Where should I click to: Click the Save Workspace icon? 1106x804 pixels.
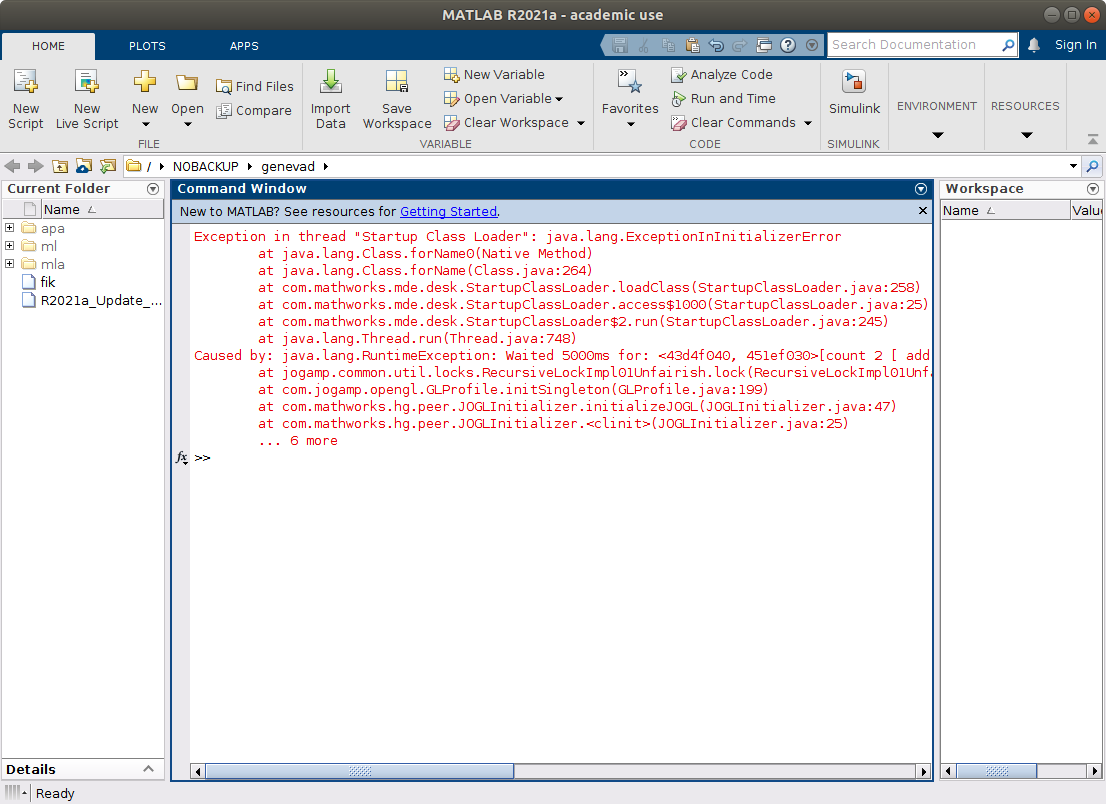tap(396, 83)
